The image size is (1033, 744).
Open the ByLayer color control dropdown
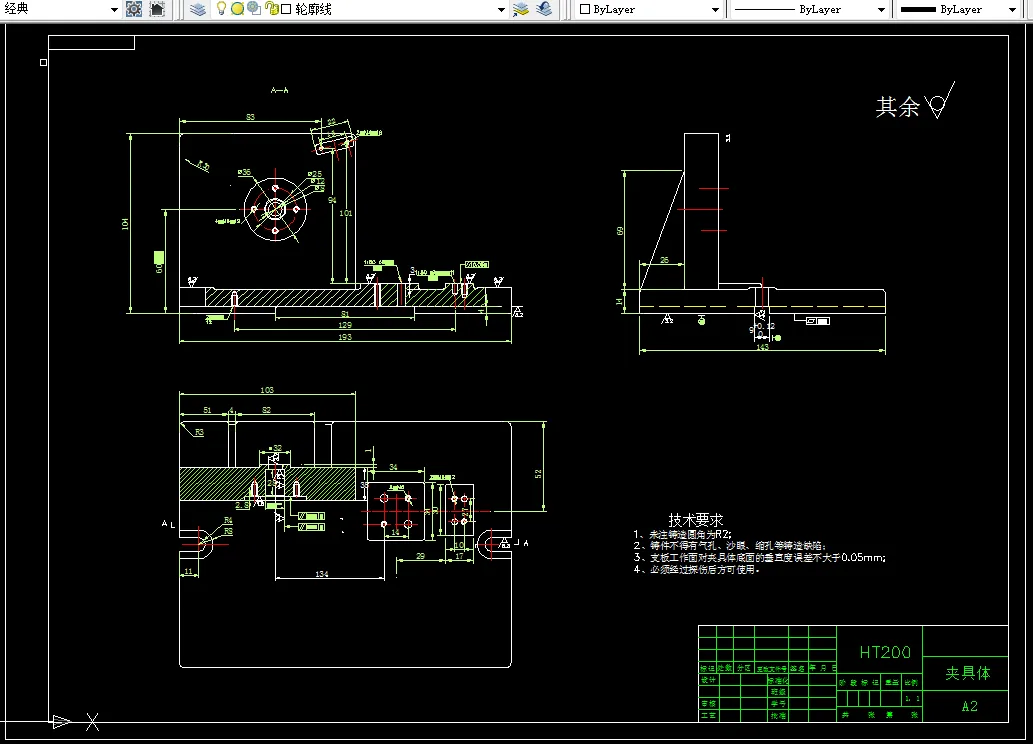coord(715,9)
